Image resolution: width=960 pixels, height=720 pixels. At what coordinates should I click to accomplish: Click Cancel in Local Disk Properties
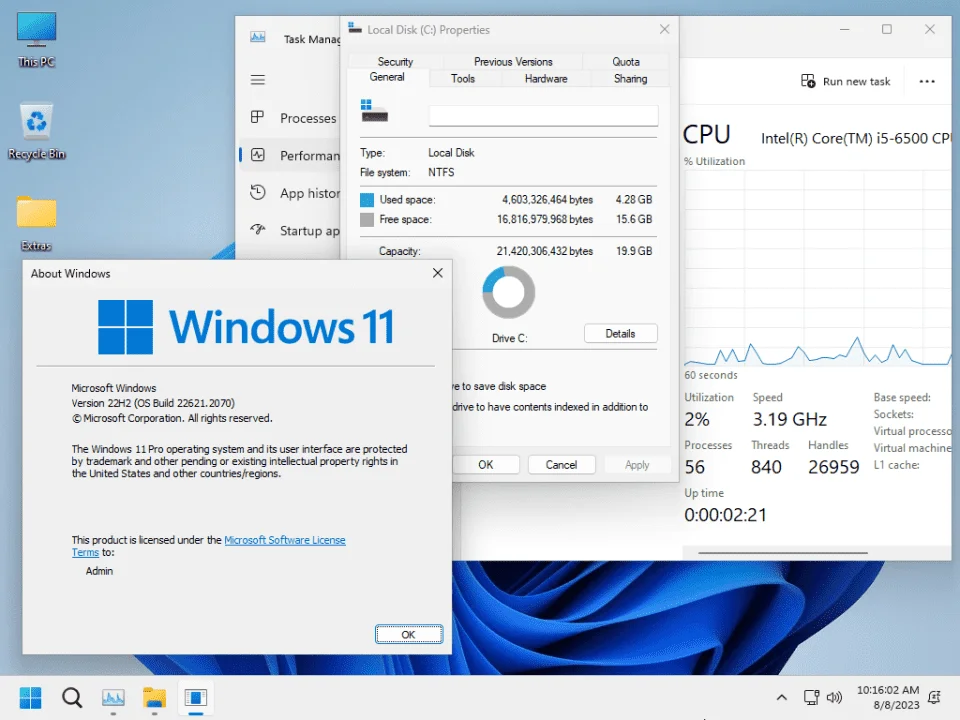click(x=561, y=465)
